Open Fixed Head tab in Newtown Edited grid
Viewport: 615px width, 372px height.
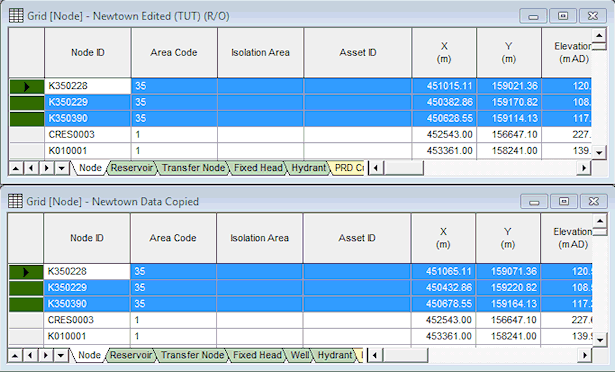coord(258,168)
